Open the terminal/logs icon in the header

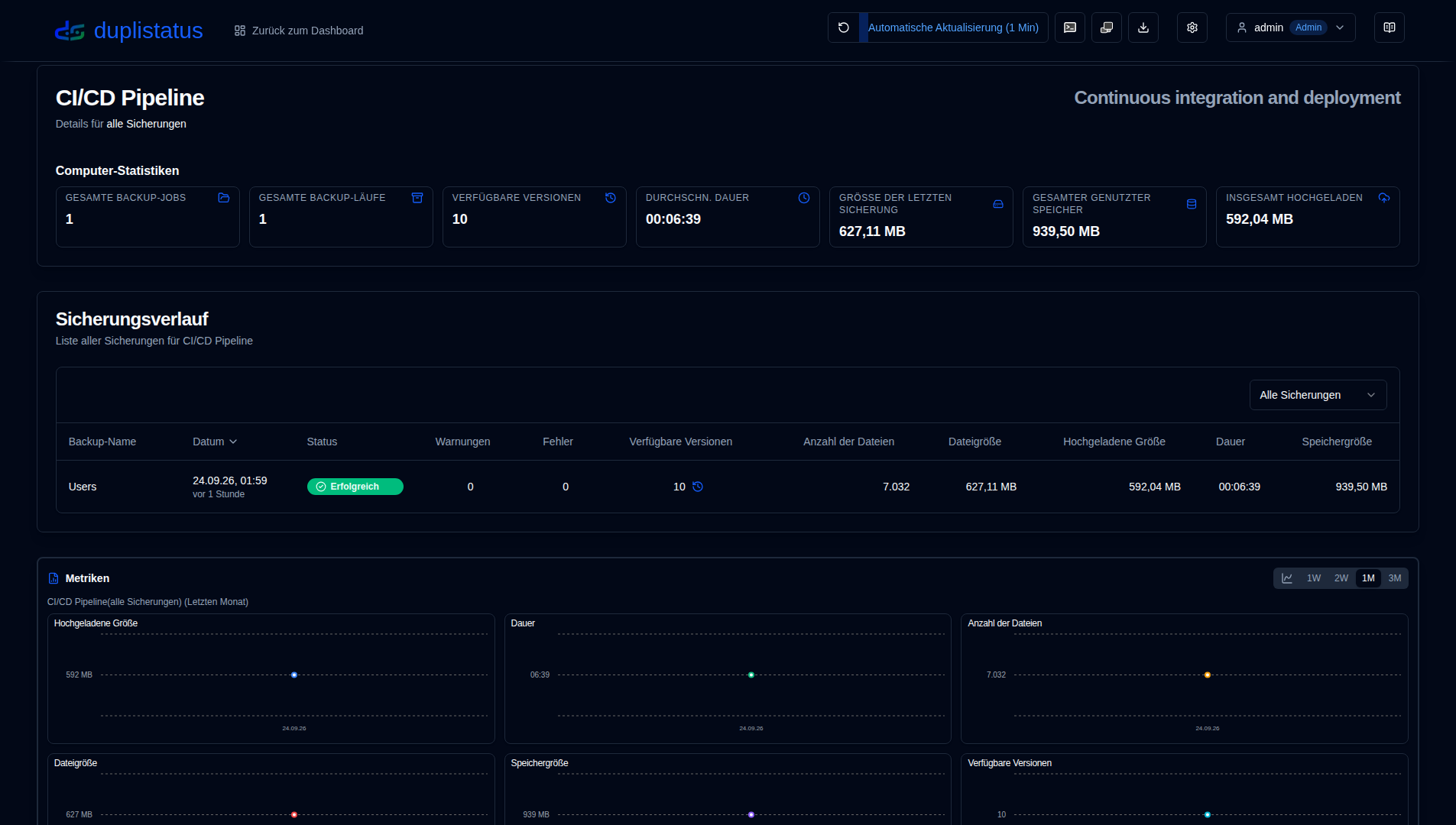point(1070,27)
